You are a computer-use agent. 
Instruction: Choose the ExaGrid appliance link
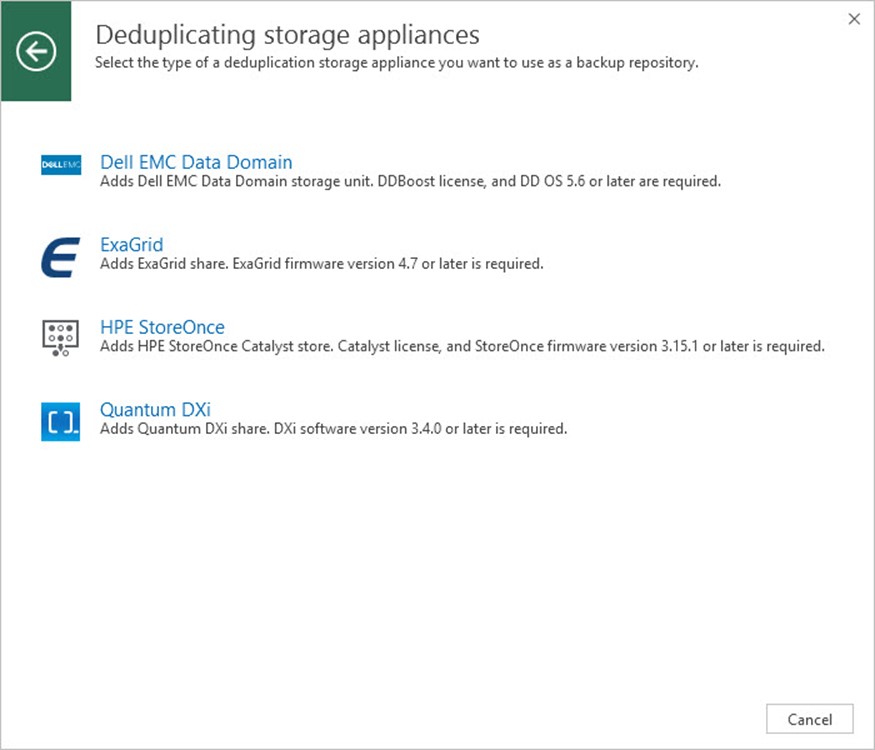pyautogui.click(x=131, y=244)
